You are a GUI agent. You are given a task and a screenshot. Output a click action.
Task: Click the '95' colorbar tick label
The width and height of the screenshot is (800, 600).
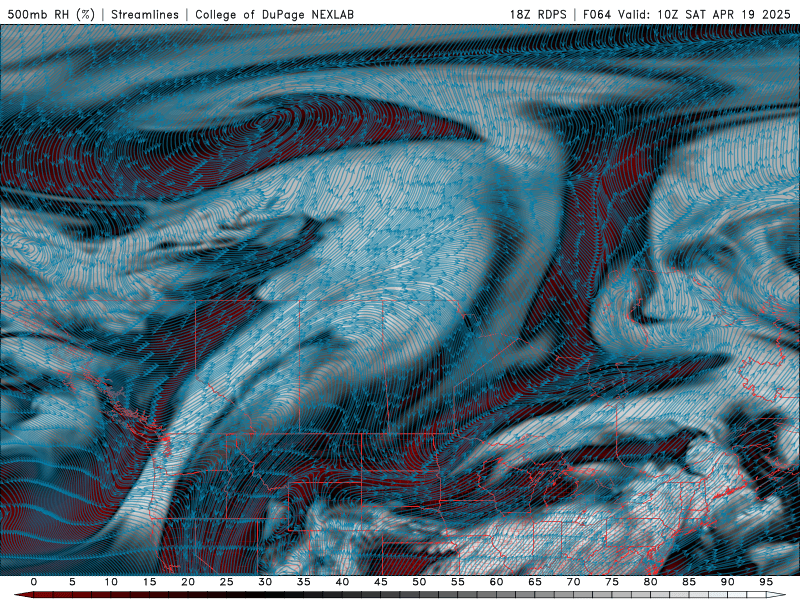pos(766,582)
